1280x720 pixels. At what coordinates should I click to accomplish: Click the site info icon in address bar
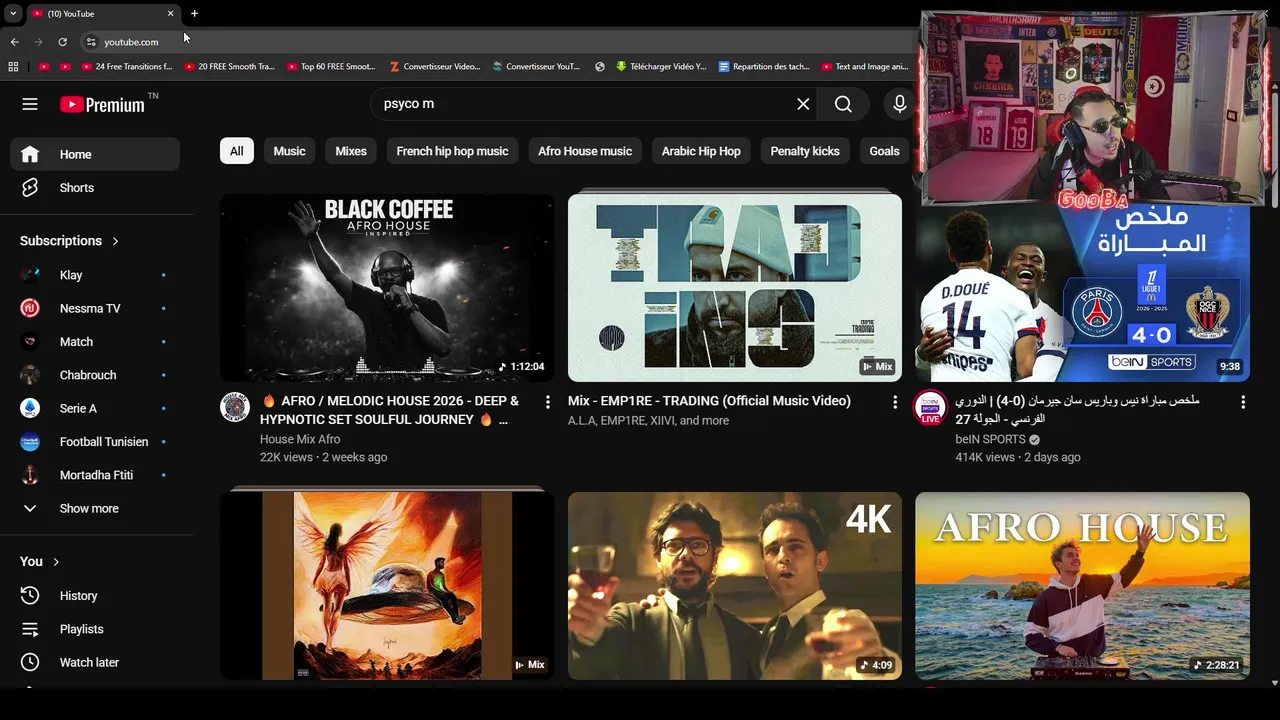[x=91, y=42]
